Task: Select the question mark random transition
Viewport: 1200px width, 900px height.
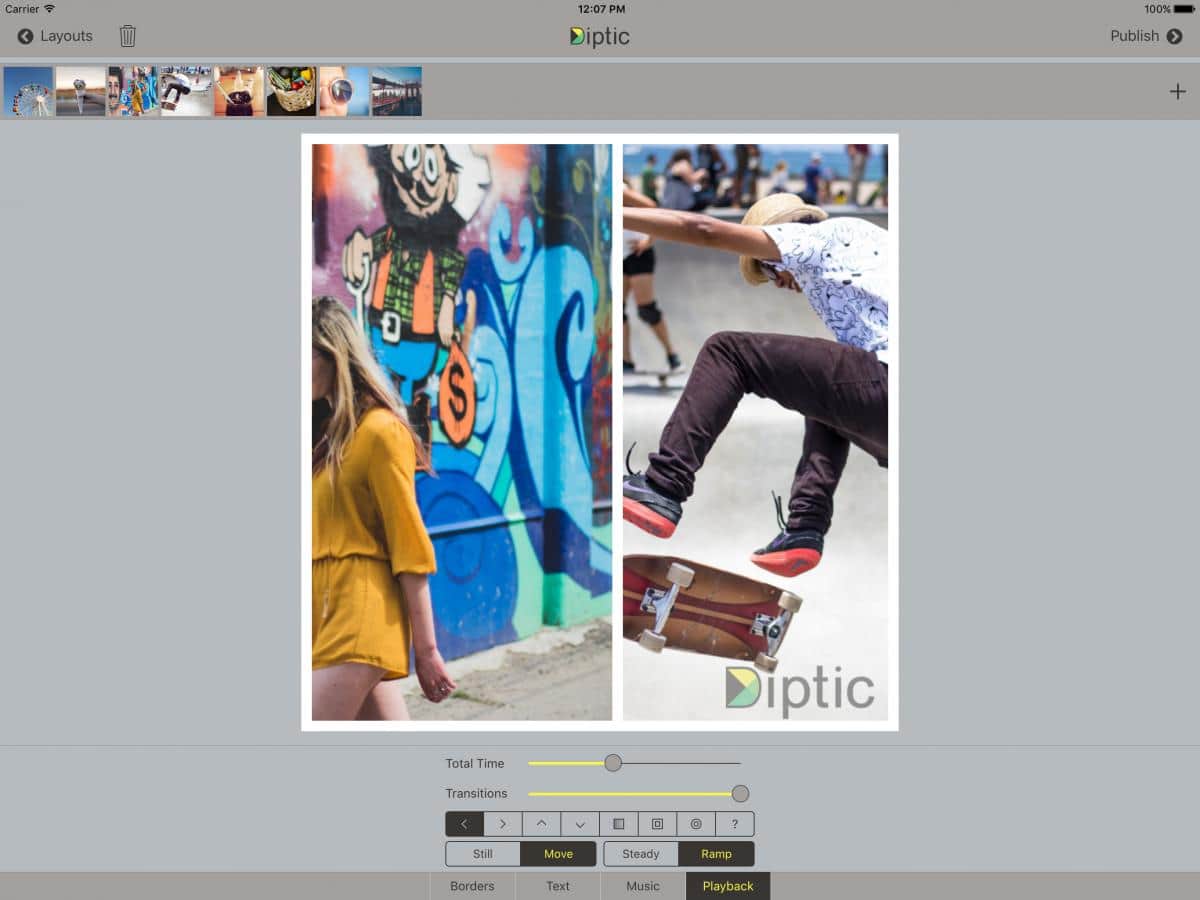Action: 735,824
